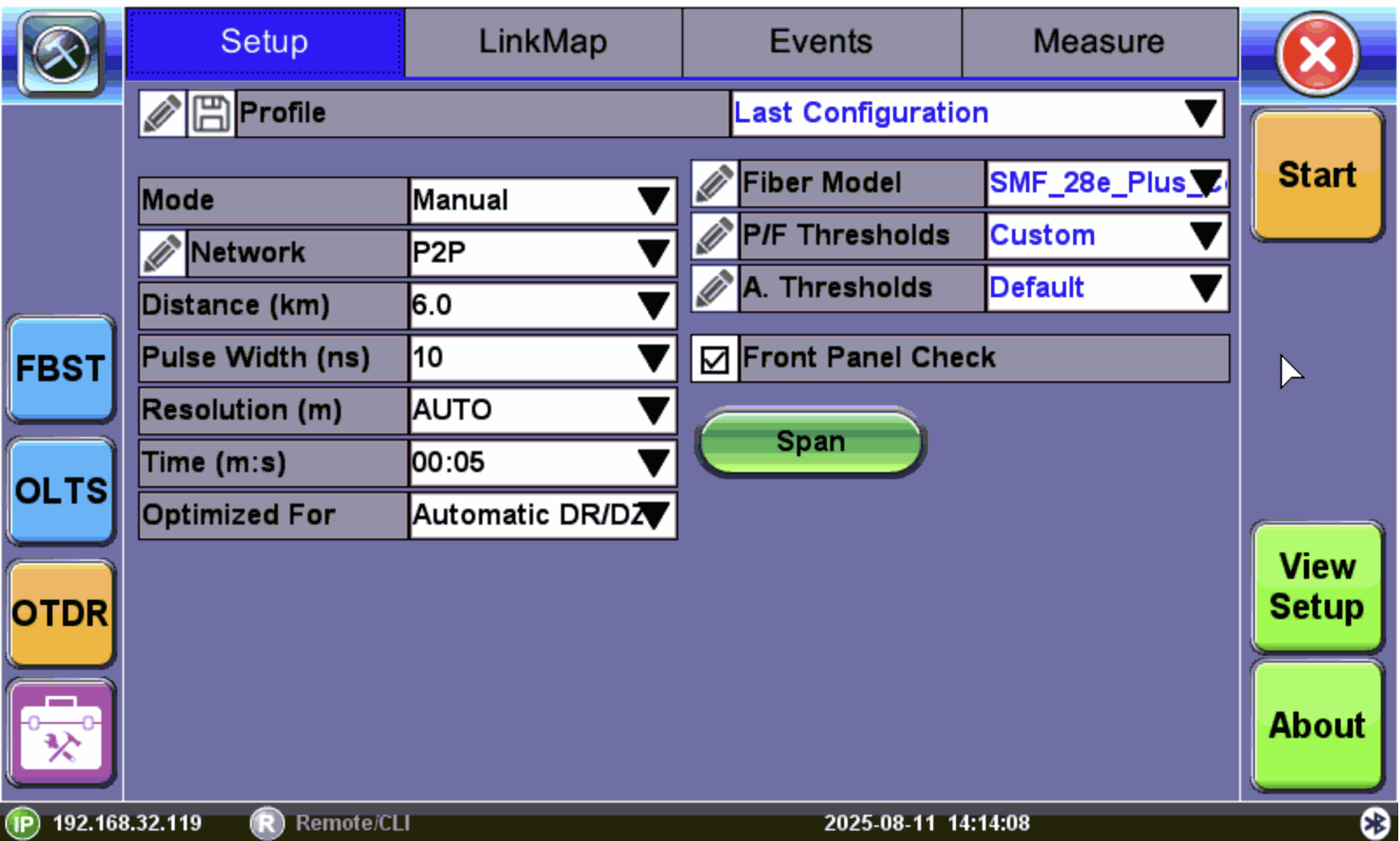Click the green Span button
The width and height of the screenshot is (1400, 841).
[x=810, y=441]
